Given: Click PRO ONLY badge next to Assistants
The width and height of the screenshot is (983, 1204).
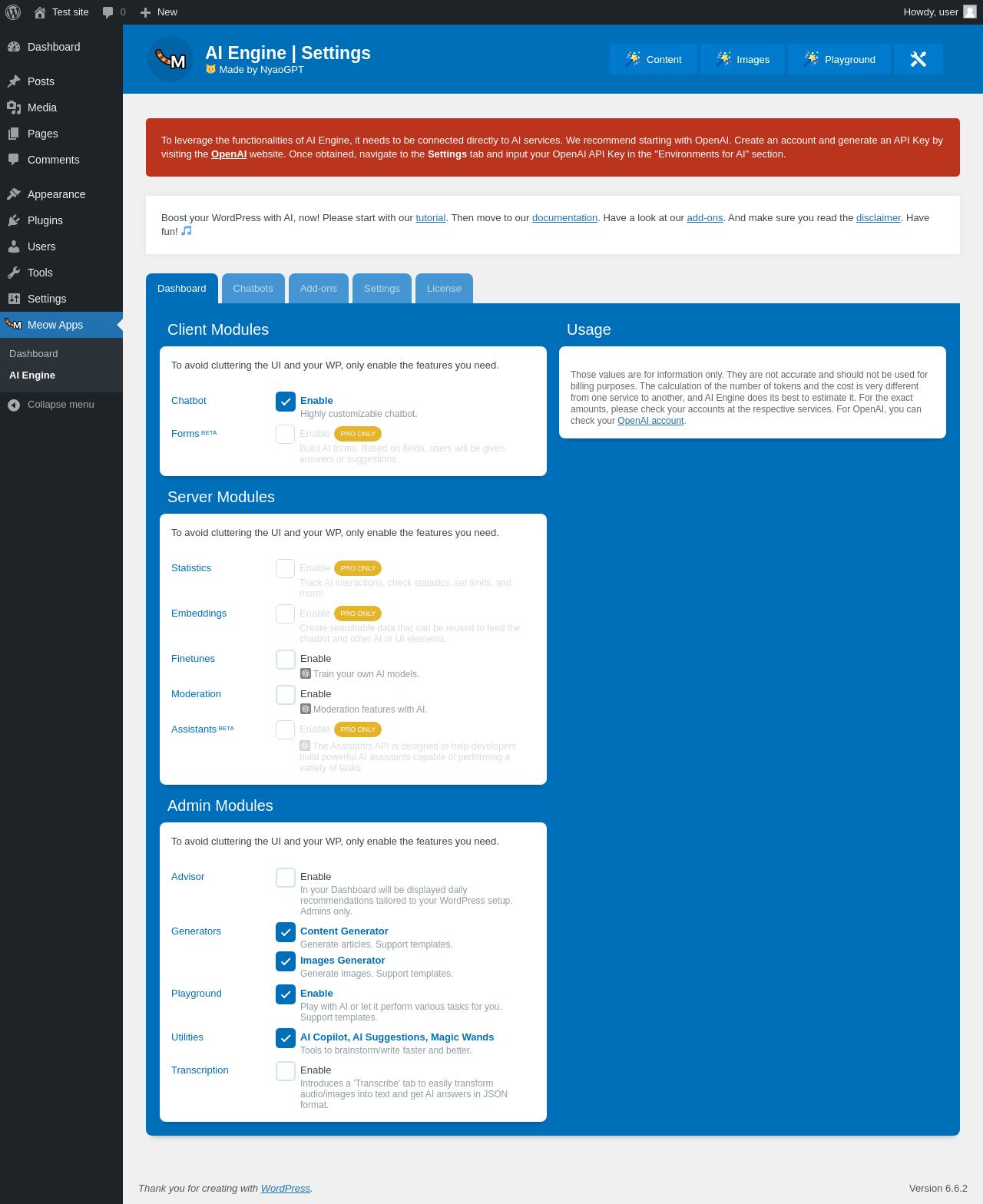Looking at the screenshot, I should [358, 729].
